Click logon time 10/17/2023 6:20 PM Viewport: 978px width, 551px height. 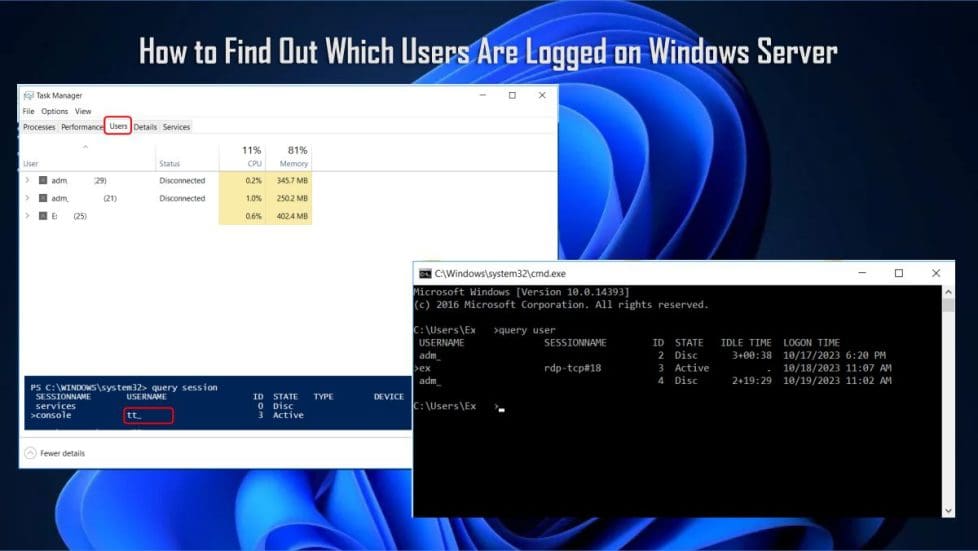(835, 355)
